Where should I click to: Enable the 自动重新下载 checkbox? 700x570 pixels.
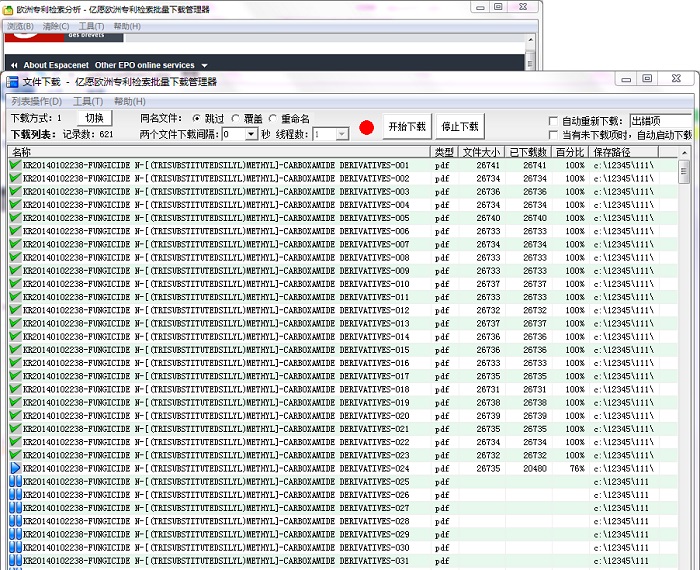[553, 121]
